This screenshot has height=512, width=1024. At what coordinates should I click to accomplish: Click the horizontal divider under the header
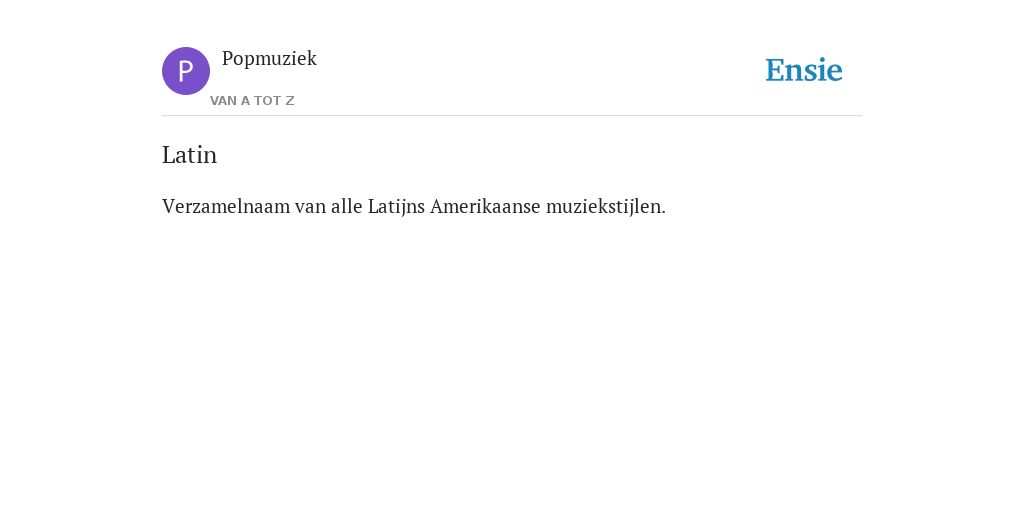(512, 116)
